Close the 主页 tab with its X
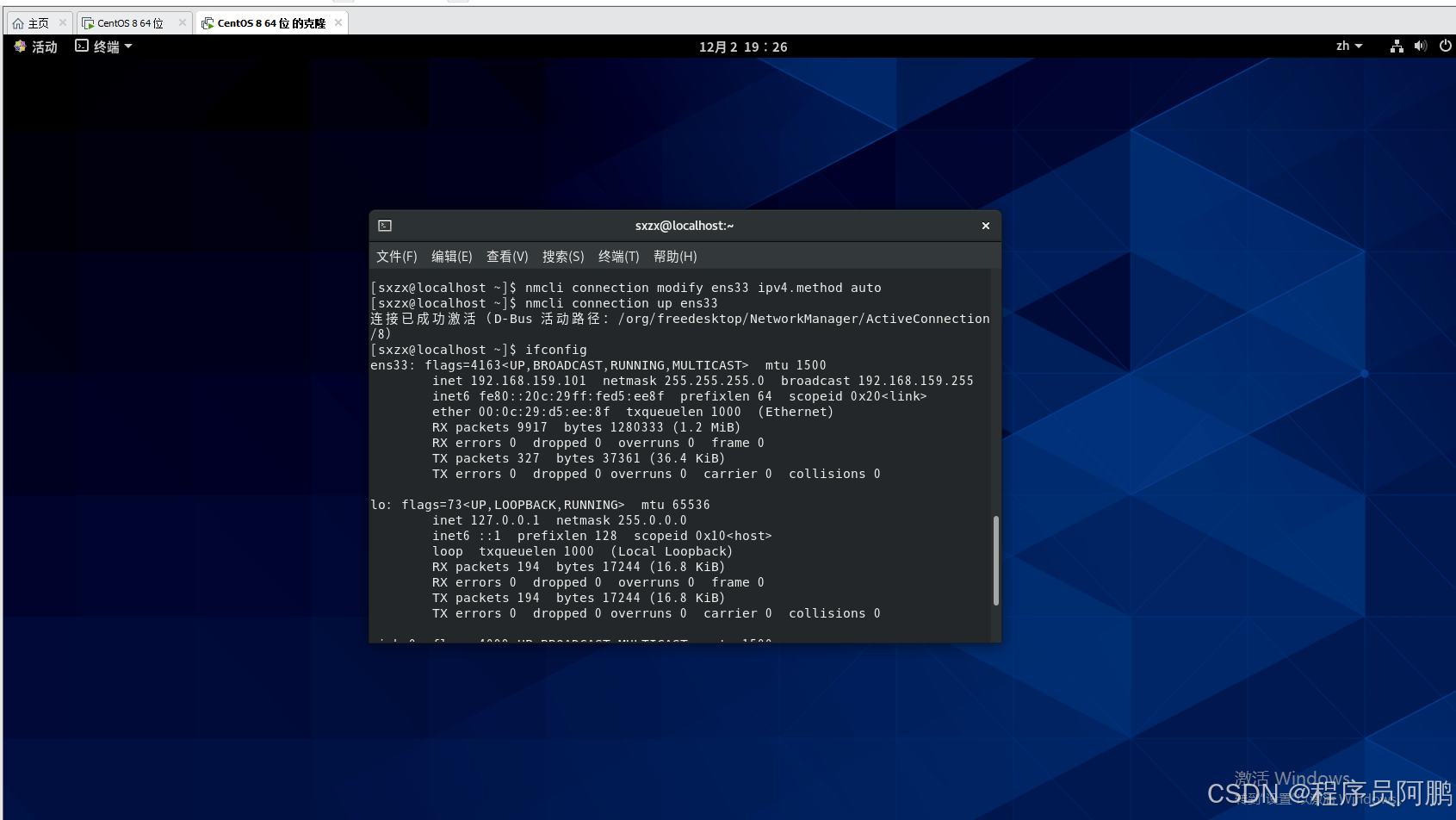1456x820 pixels. (x=62, y=23)
